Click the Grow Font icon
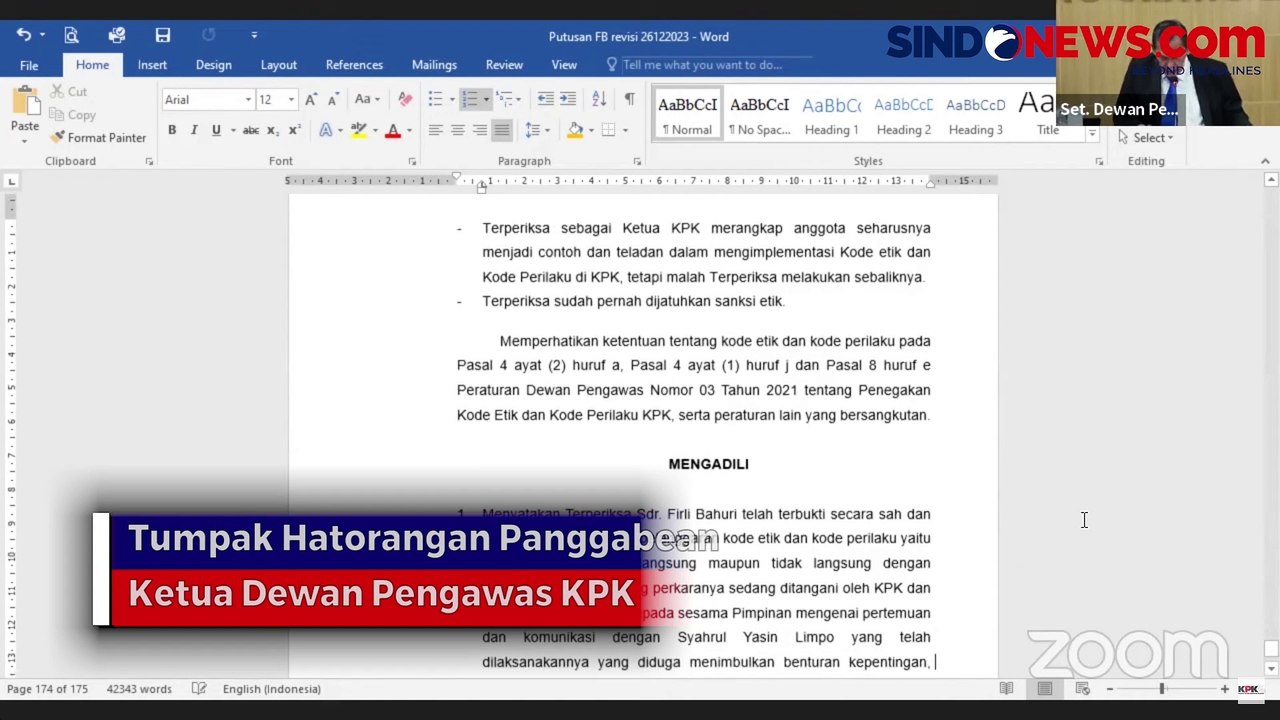Viewport: 1280px width, 720px height. coord(311,99)
